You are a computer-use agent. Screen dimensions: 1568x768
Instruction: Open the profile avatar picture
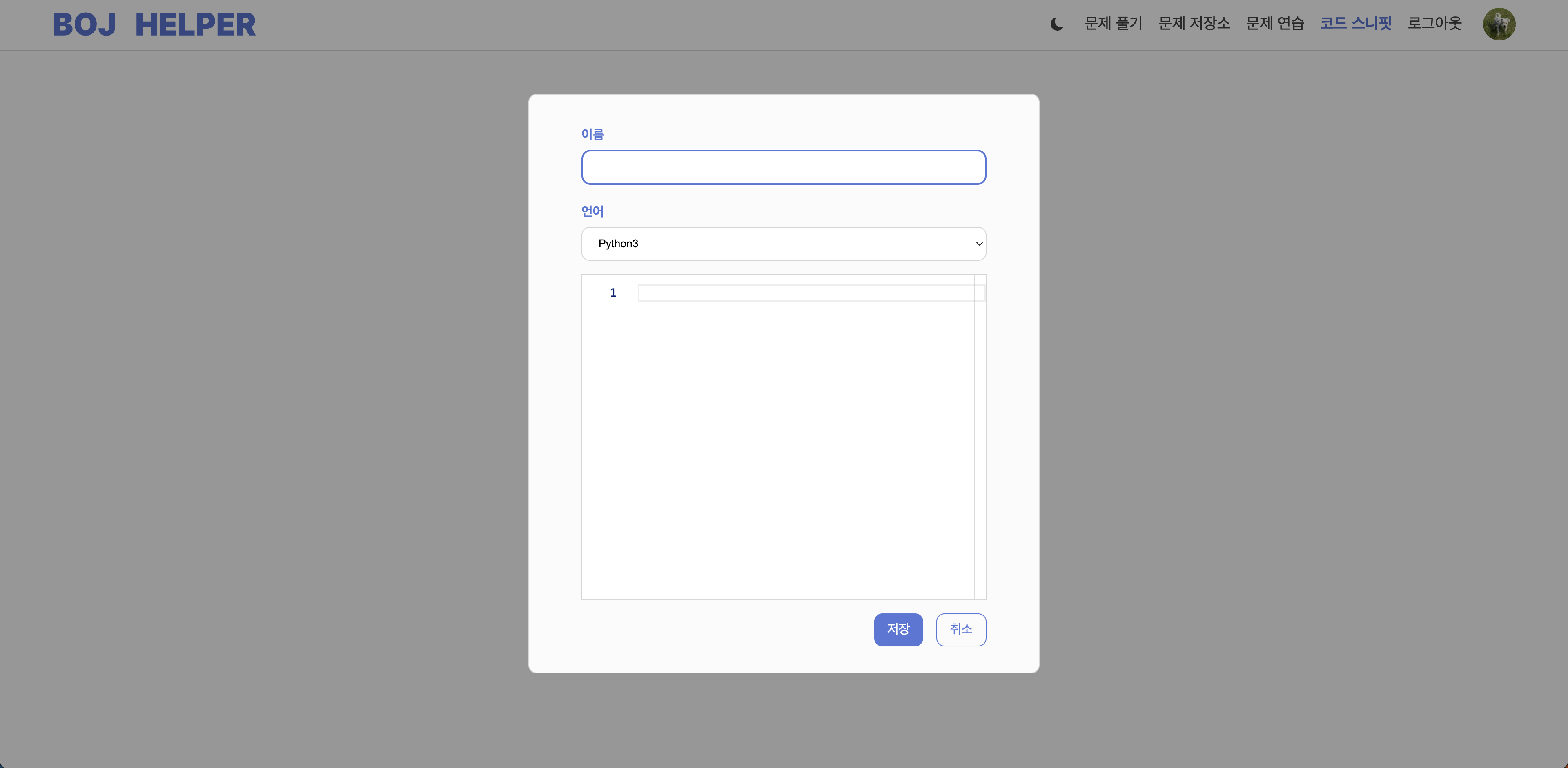coord(1499,24)
